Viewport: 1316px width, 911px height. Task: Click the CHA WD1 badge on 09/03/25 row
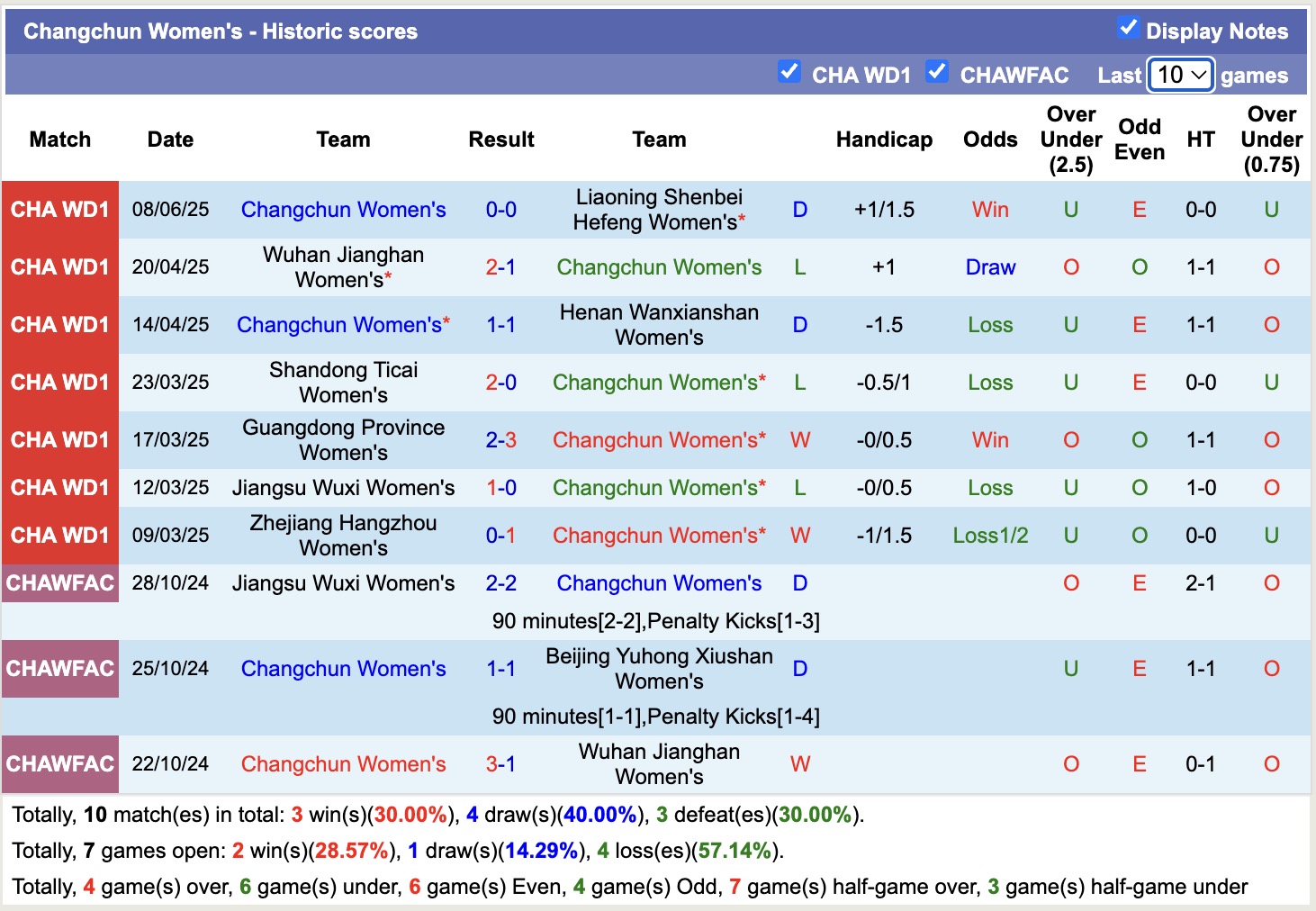[59, 535]
